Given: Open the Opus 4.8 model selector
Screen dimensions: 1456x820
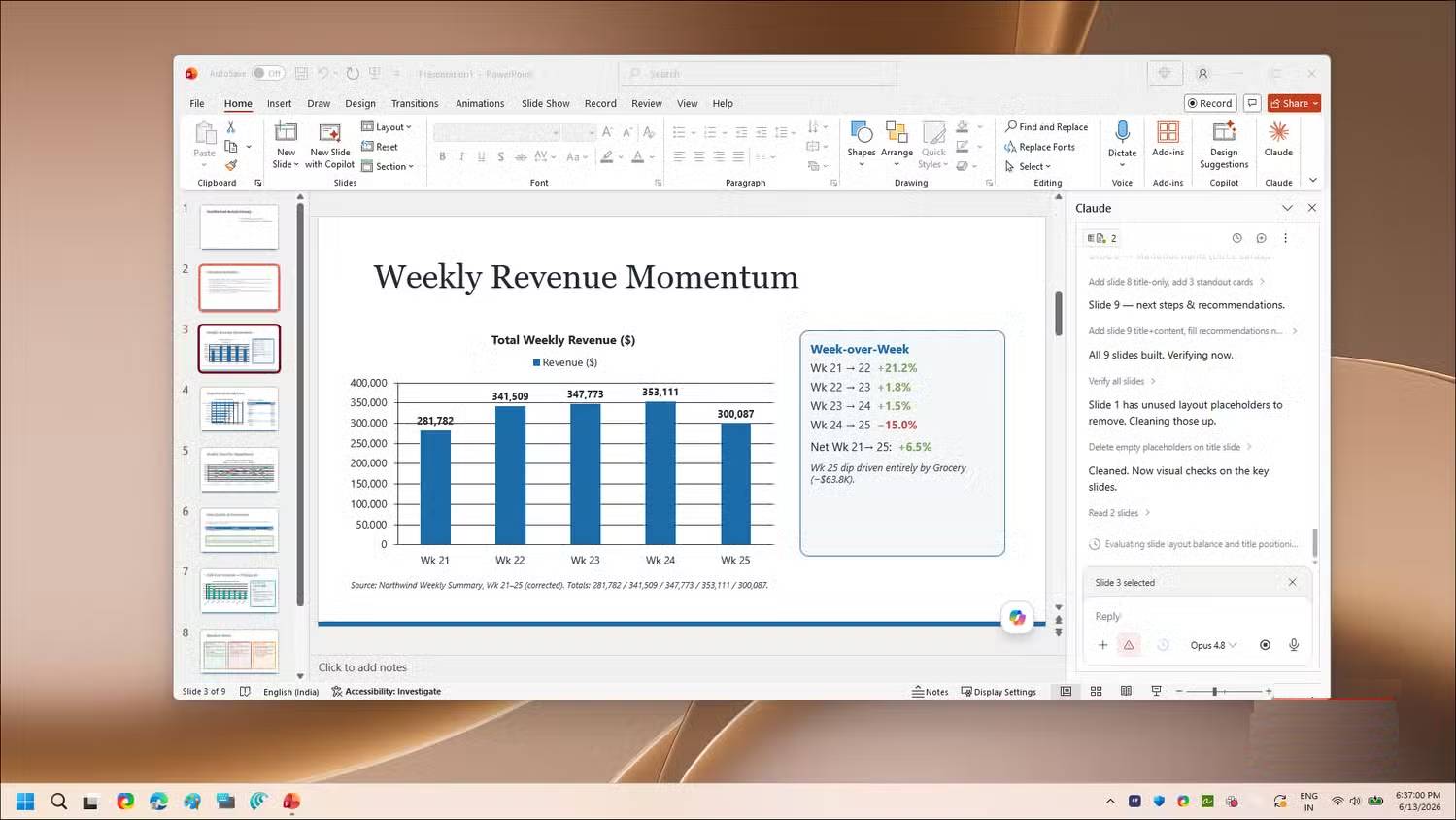Looking at the screenshot, I should [1213, 645].
